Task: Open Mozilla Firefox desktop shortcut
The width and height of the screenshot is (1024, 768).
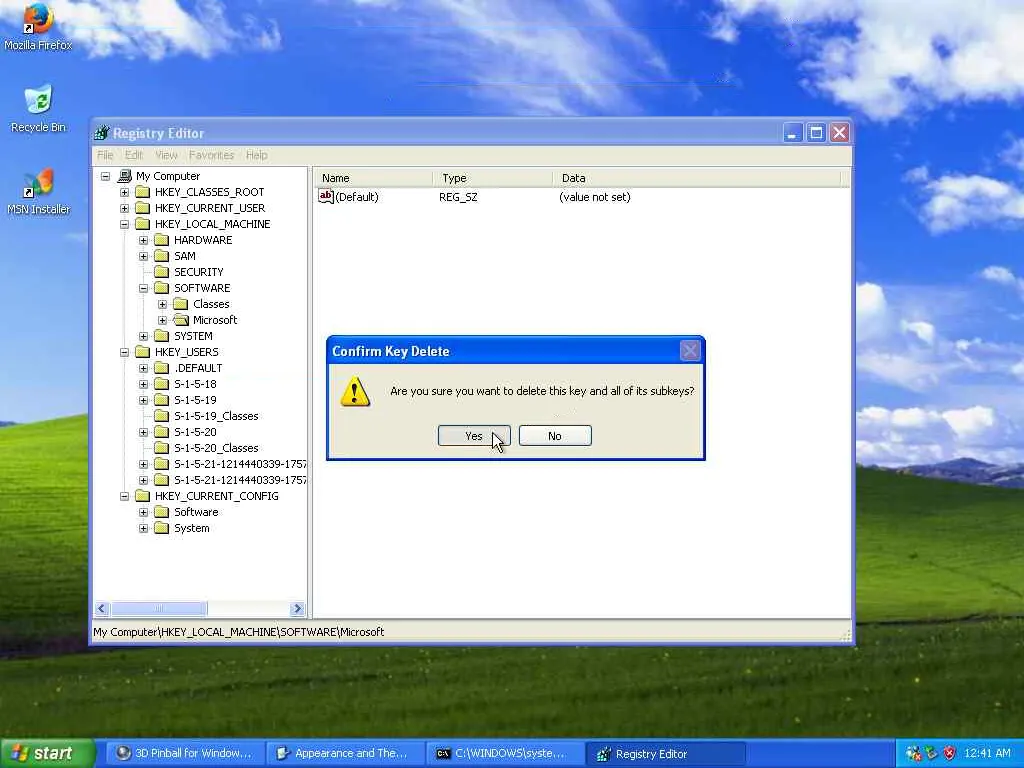Action: click(x=38, y=26)
